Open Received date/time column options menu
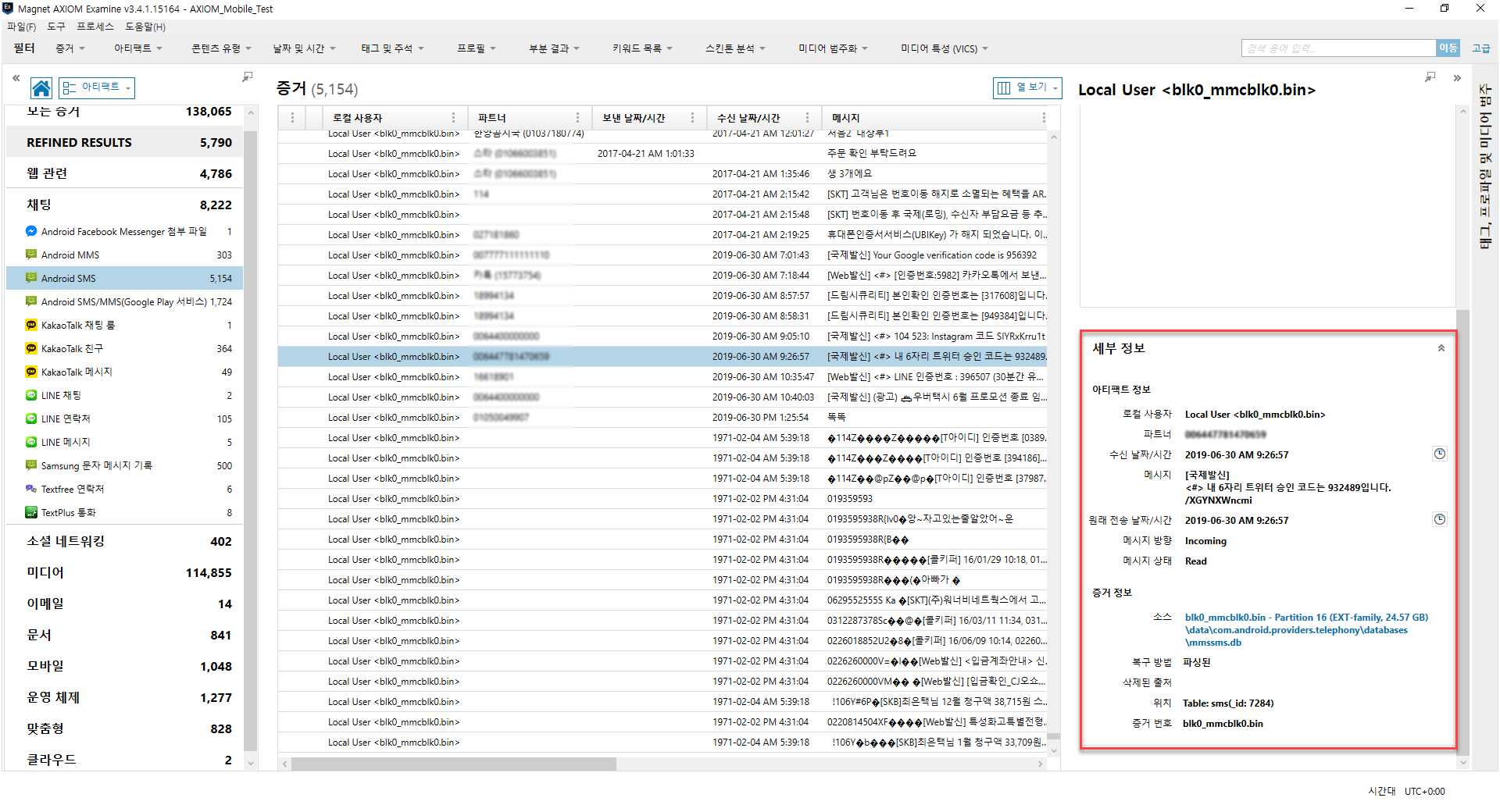This screenshot has height=812, width=1500. click(807, 118)
